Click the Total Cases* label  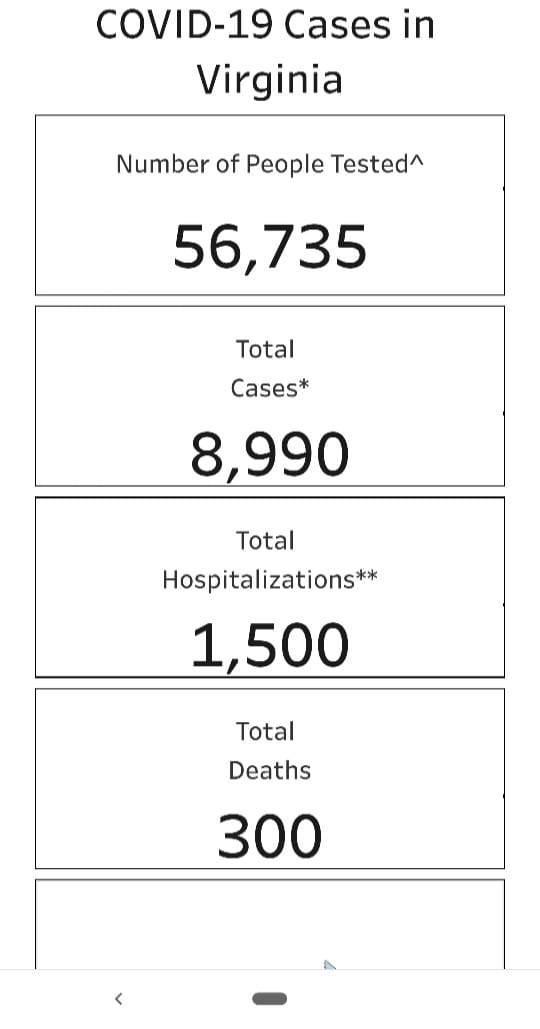[270, 369]
